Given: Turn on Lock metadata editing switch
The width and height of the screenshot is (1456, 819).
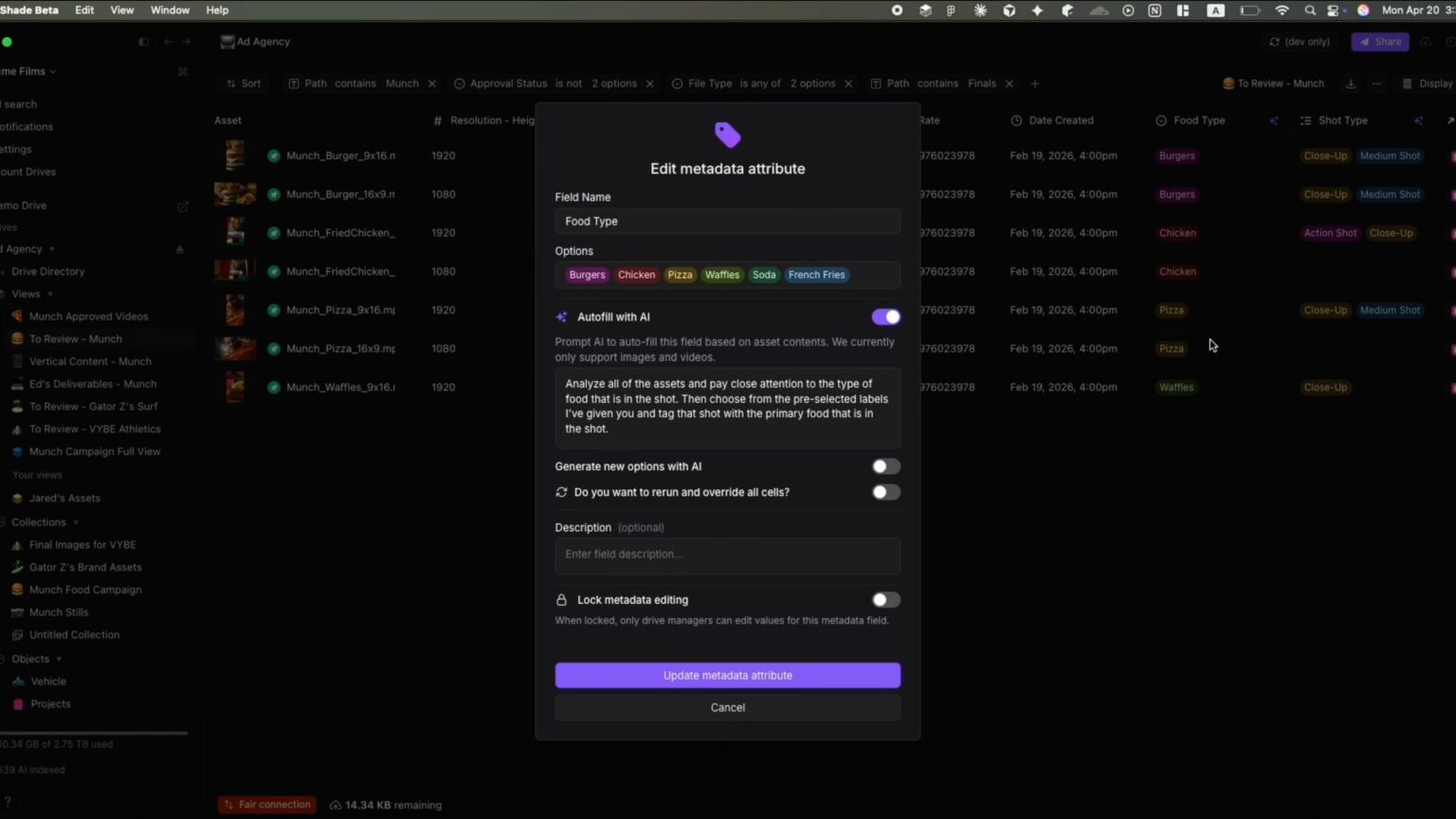Looking at the screenshot, I should tap(885, 600).
